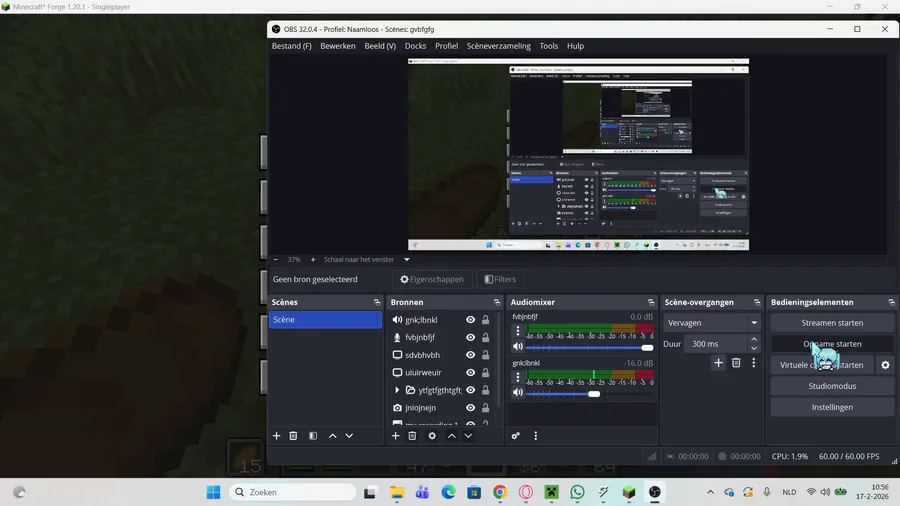The image size is (900, 506).
Task: Remove selected source with Bronnen trash icon
Action: coord(412,436)
